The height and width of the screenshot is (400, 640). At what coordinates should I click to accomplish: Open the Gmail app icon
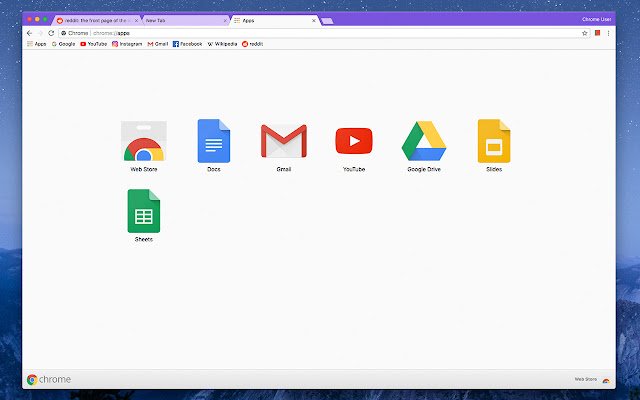point(284,141)
